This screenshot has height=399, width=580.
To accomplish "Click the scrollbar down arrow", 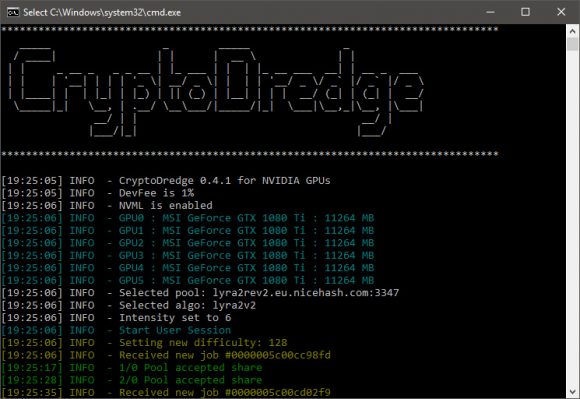I will pos(573,392).
